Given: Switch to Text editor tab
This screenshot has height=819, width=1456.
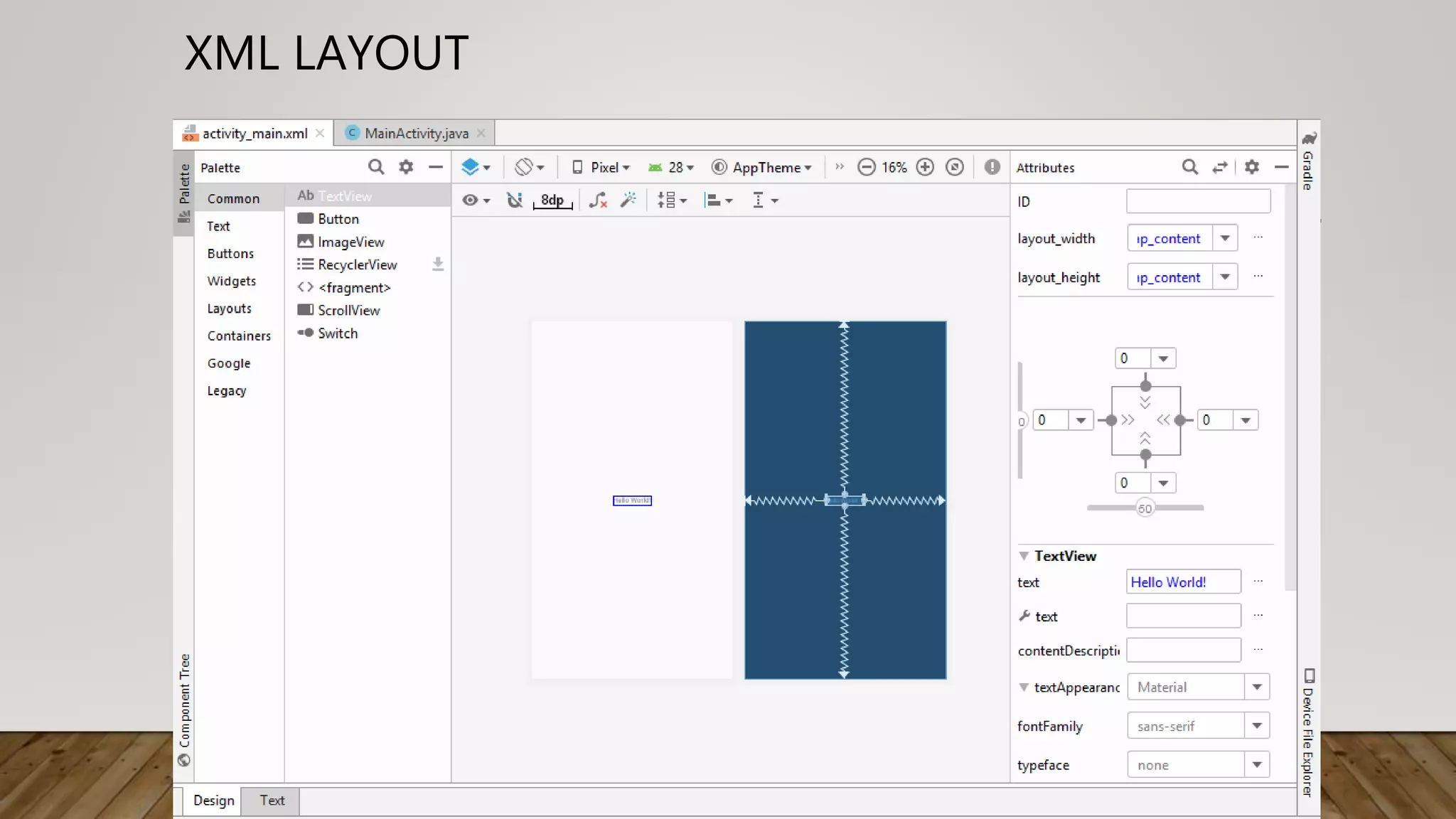Looking at the screenshot, I should (x=271, y=801).
